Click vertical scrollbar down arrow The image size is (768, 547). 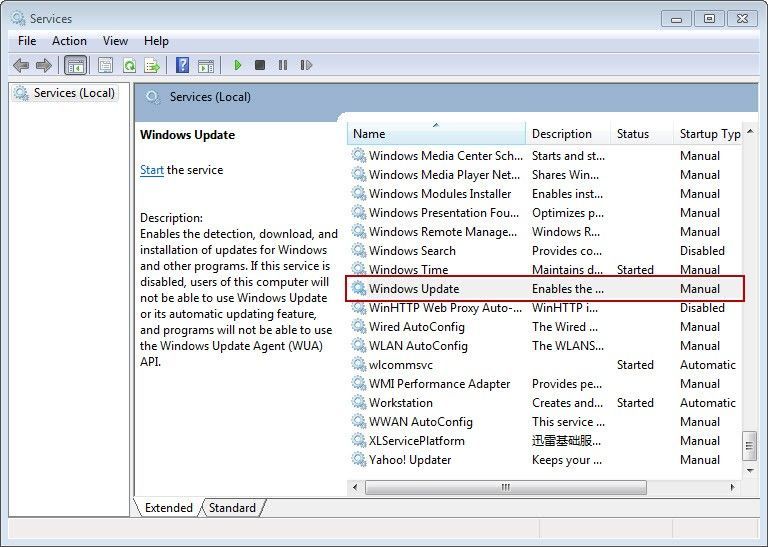(x=750, y=471)
